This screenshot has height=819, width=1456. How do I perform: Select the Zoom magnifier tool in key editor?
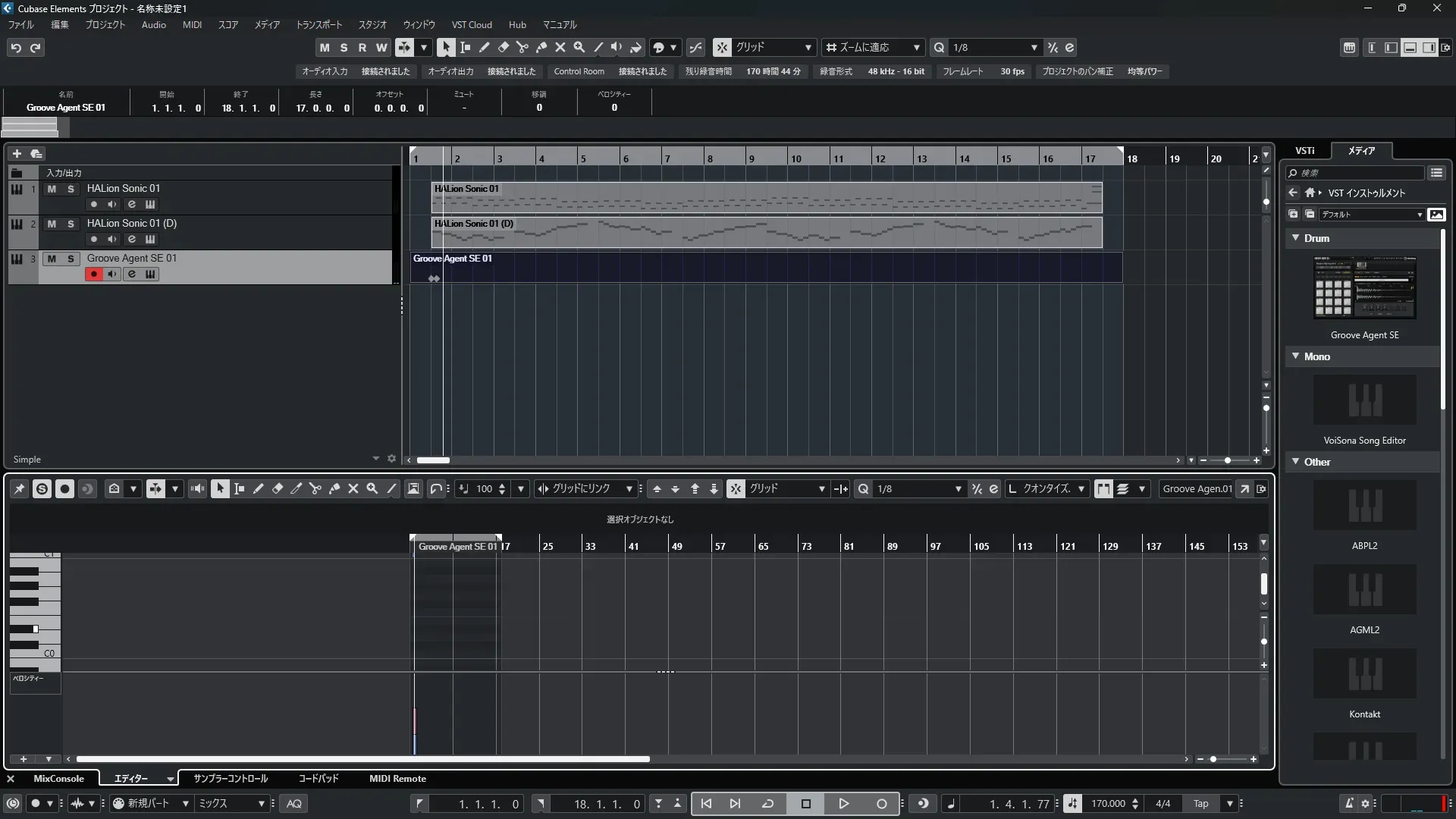click(372, 489)
